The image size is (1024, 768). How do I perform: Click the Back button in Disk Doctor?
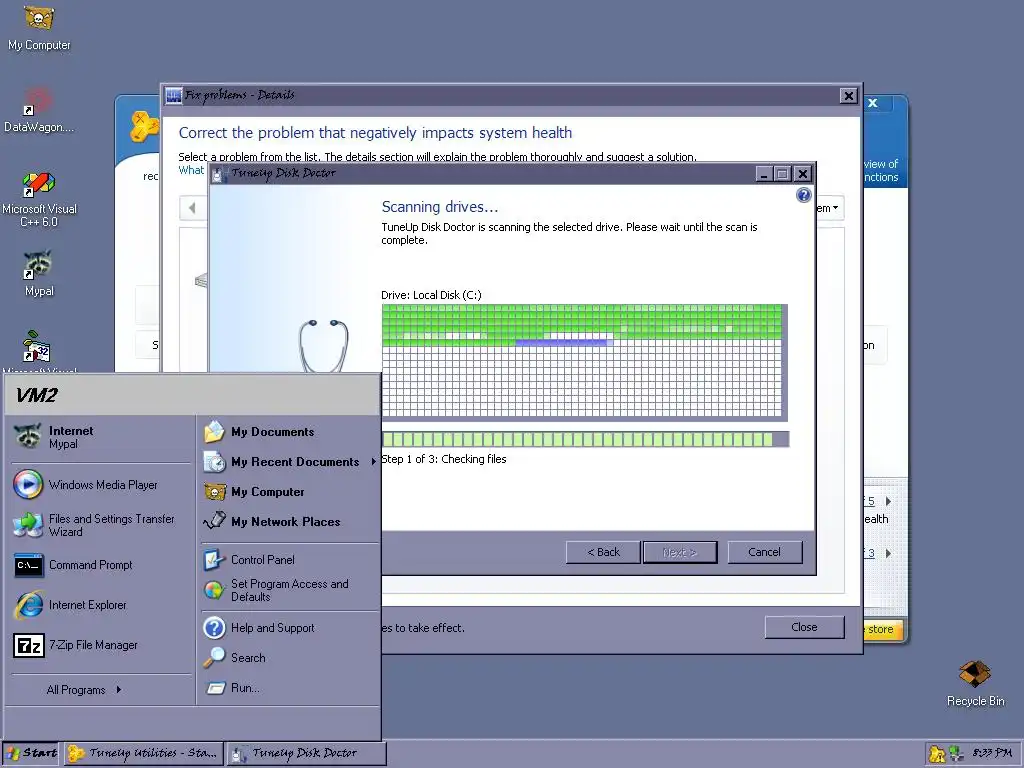tap(603, 552)
